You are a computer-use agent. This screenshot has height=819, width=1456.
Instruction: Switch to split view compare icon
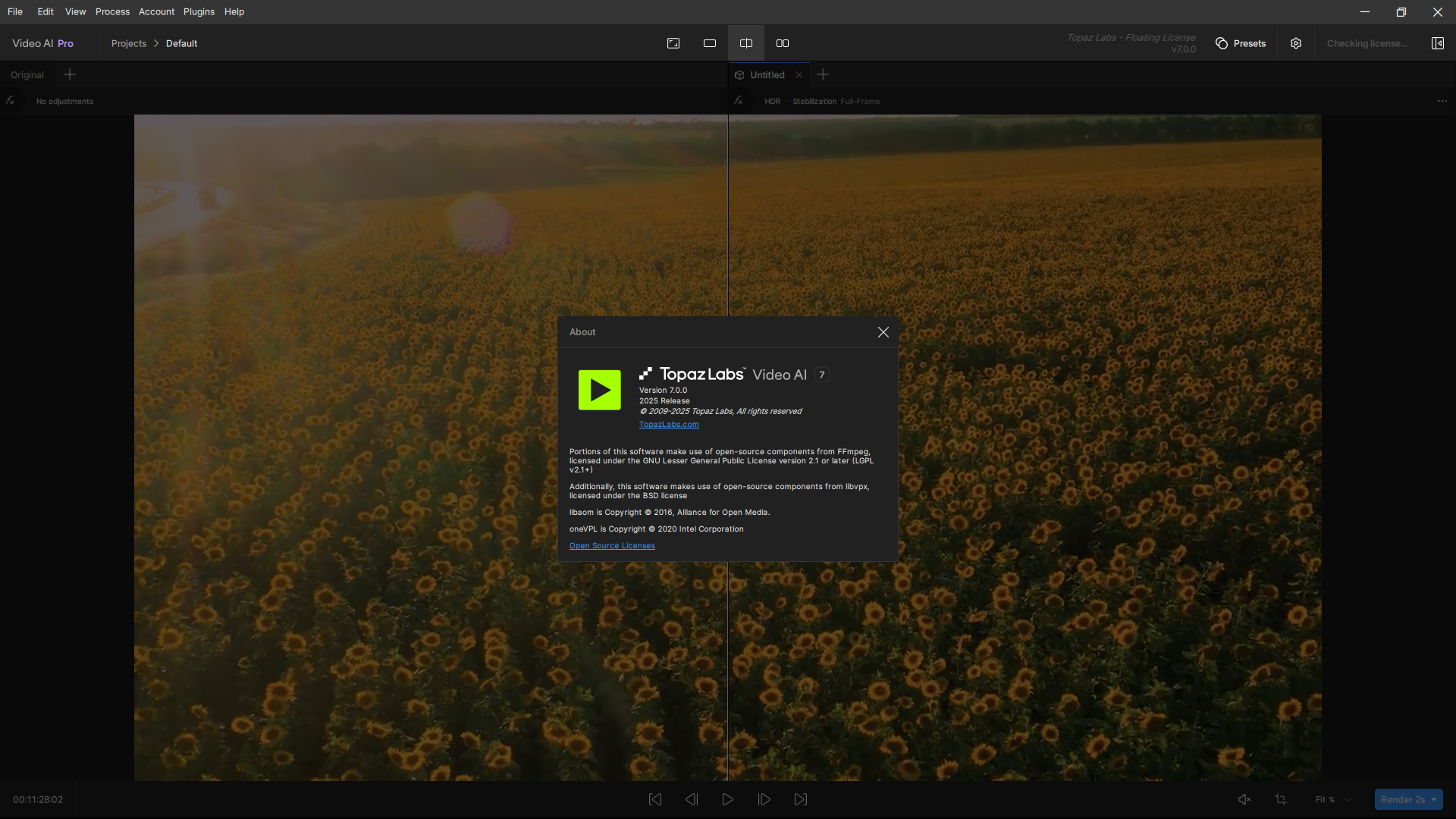[x=746, y=43]
